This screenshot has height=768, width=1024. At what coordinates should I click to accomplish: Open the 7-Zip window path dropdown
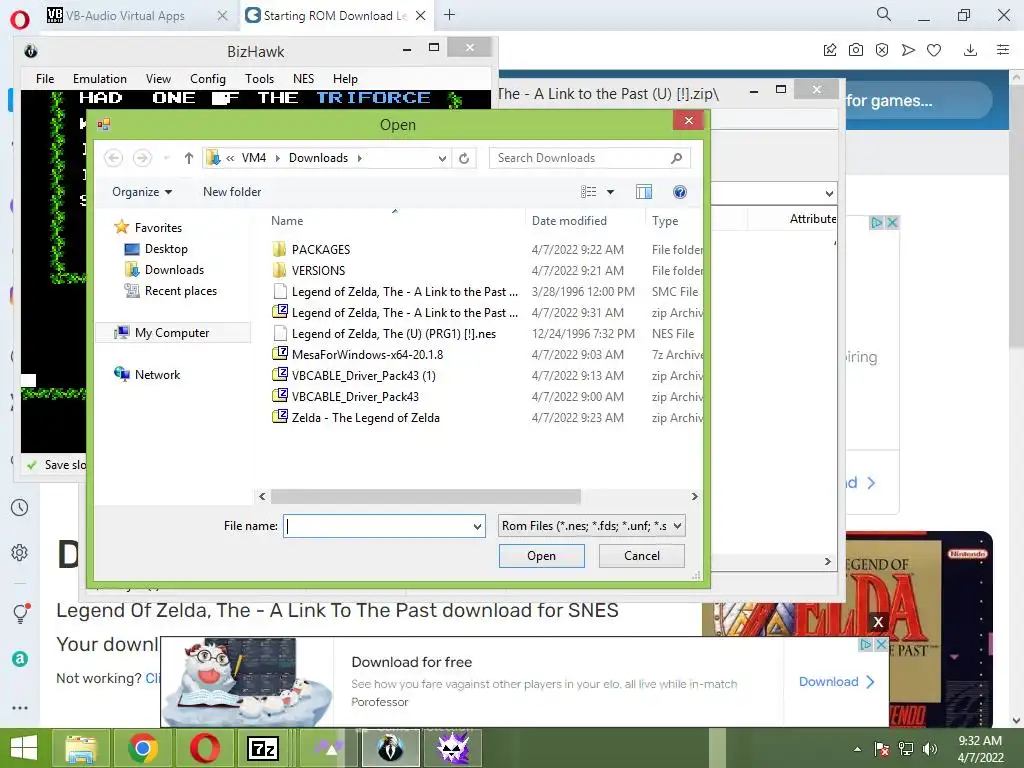[829, 193]
